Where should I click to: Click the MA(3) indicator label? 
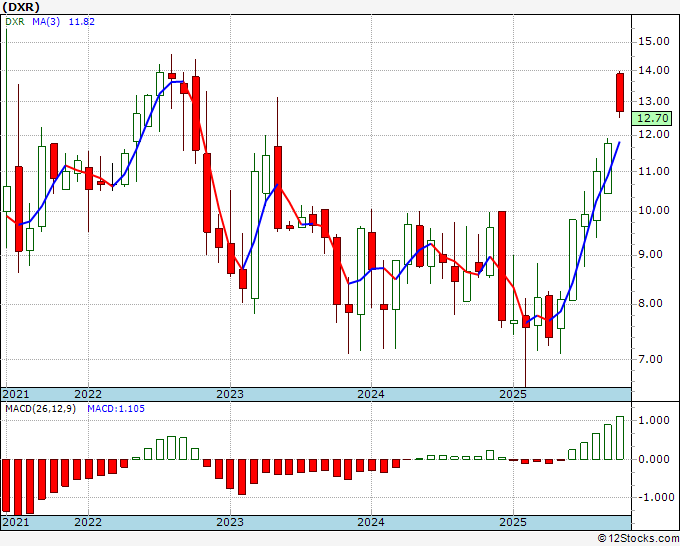tap(46, 22)
